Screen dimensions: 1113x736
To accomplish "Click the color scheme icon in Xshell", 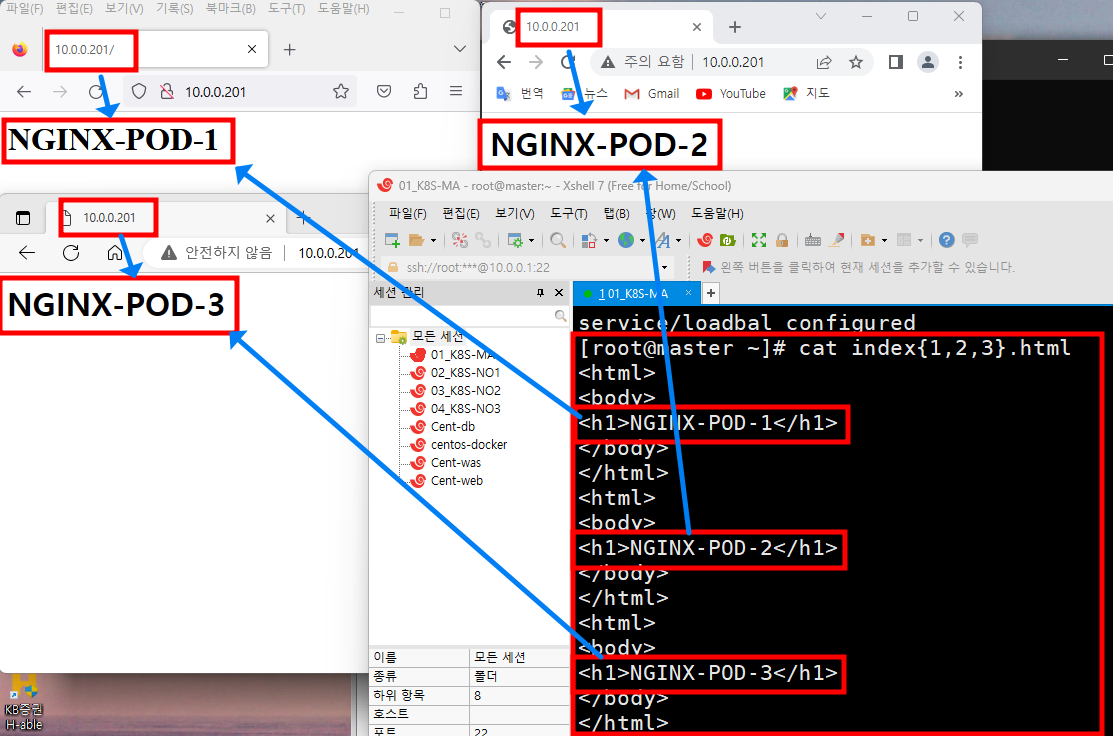I will point(589,241).
